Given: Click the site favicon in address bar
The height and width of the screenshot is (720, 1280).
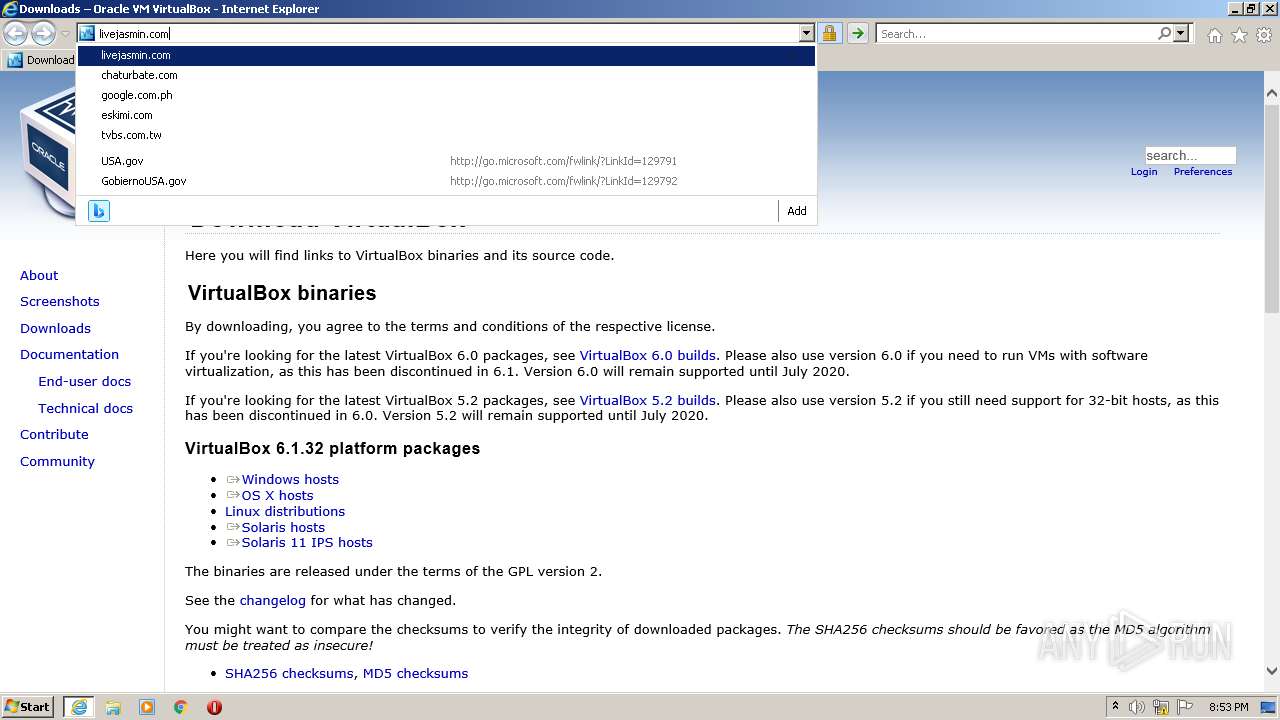Looking at the screenshot, I should [x=87, y=34].
